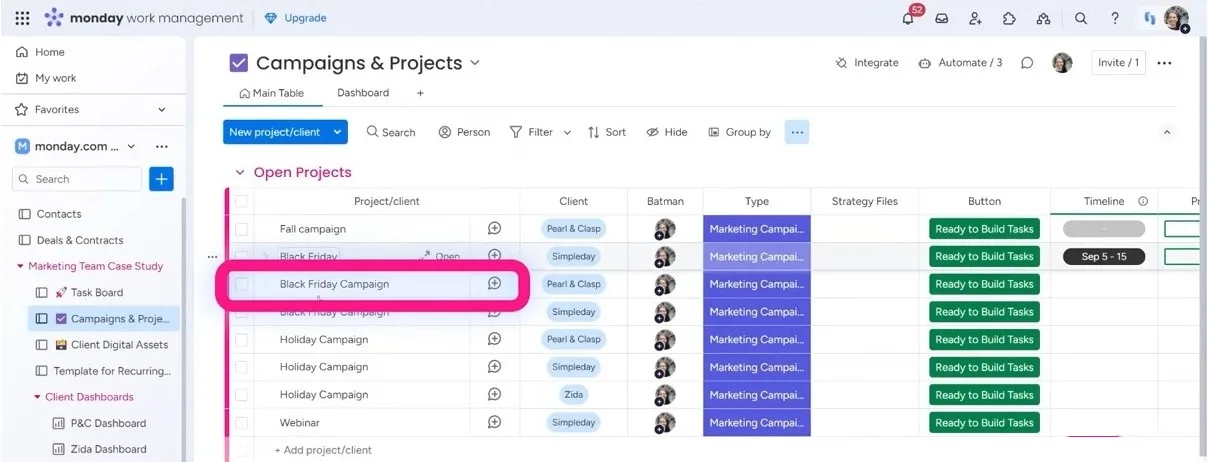Open the inbox tray icon
This screenshot has width=1208, height=462.
pyautogui.click(x=942, y=18)
